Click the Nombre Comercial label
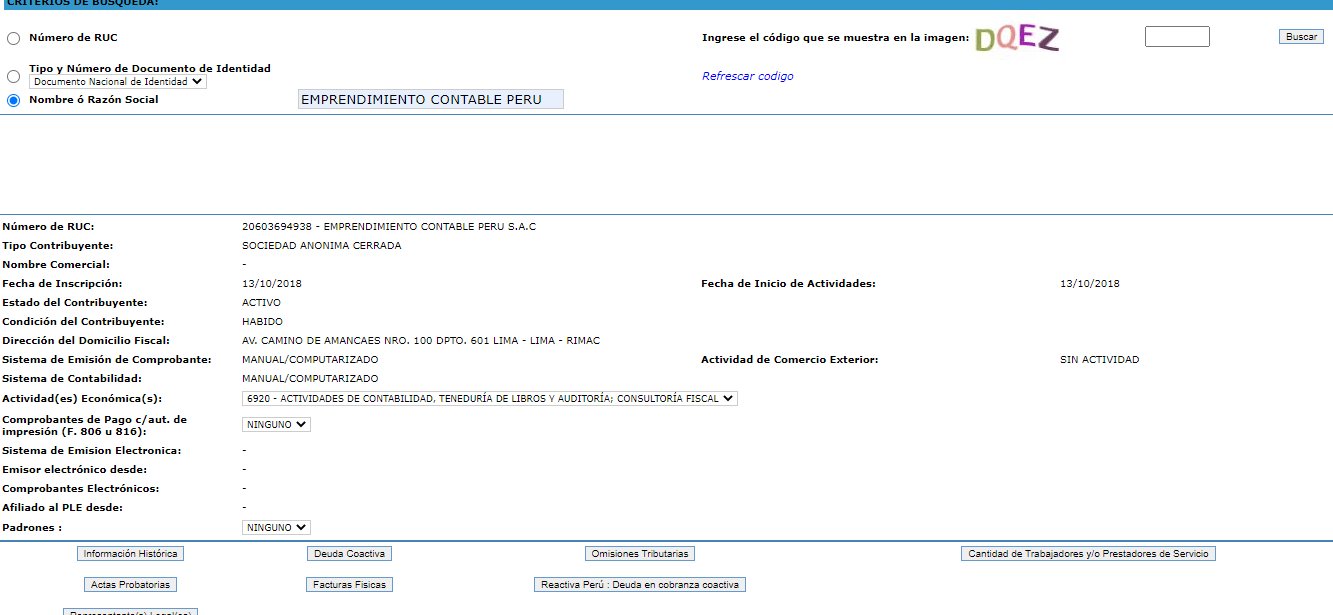The width and height of the screenshot is (1333, 615). (x=56, y=265)
